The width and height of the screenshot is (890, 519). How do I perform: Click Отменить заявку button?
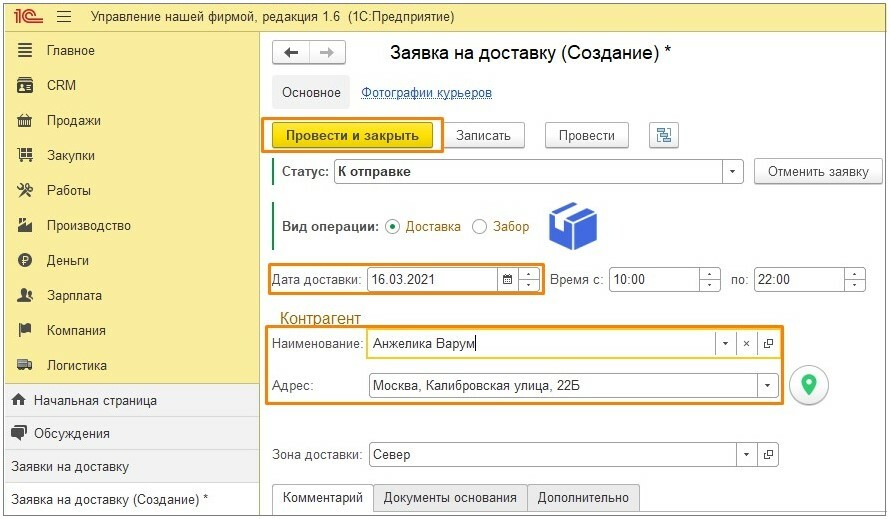(x=818, y=171)
